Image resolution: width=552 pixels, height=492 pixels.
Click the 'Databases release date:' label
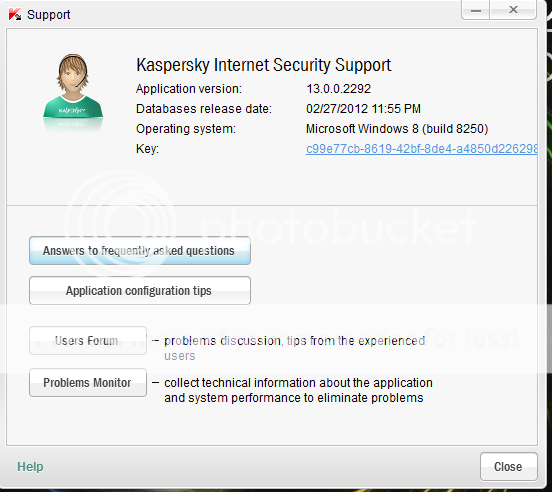point(204,109)
